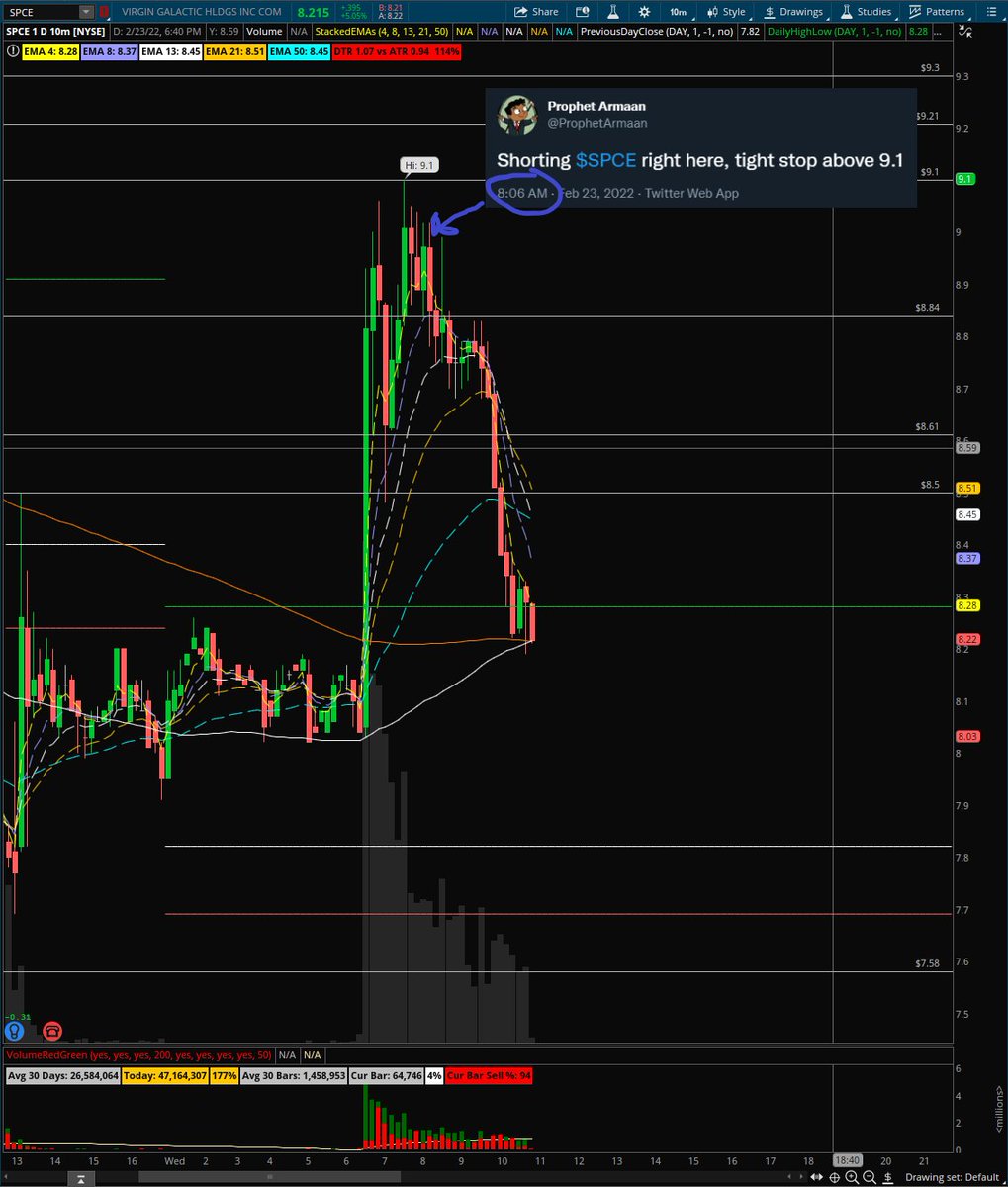Click the blue lightbulb icon on chart
The image size is (1008, 1187).
pyautogui.click(x=14, y=1030)
